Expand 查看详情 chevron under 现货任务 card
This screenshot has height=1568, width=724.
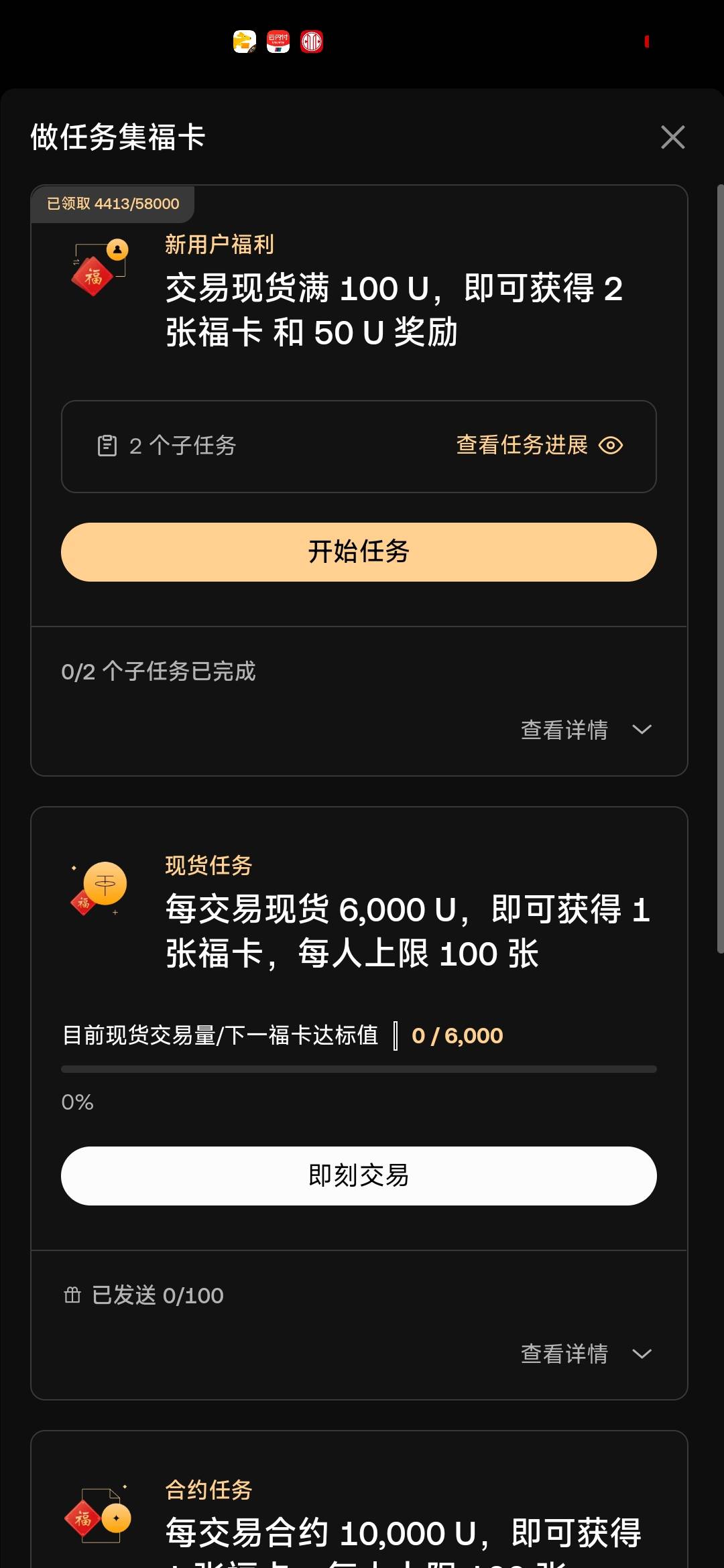coord(642,1354)
